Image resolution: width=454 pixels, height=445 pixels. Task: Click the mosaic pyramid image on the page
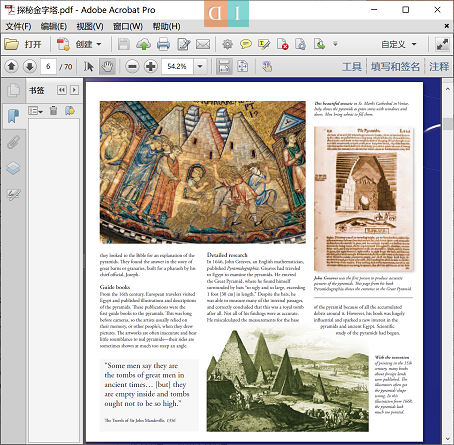click(203, 172)
